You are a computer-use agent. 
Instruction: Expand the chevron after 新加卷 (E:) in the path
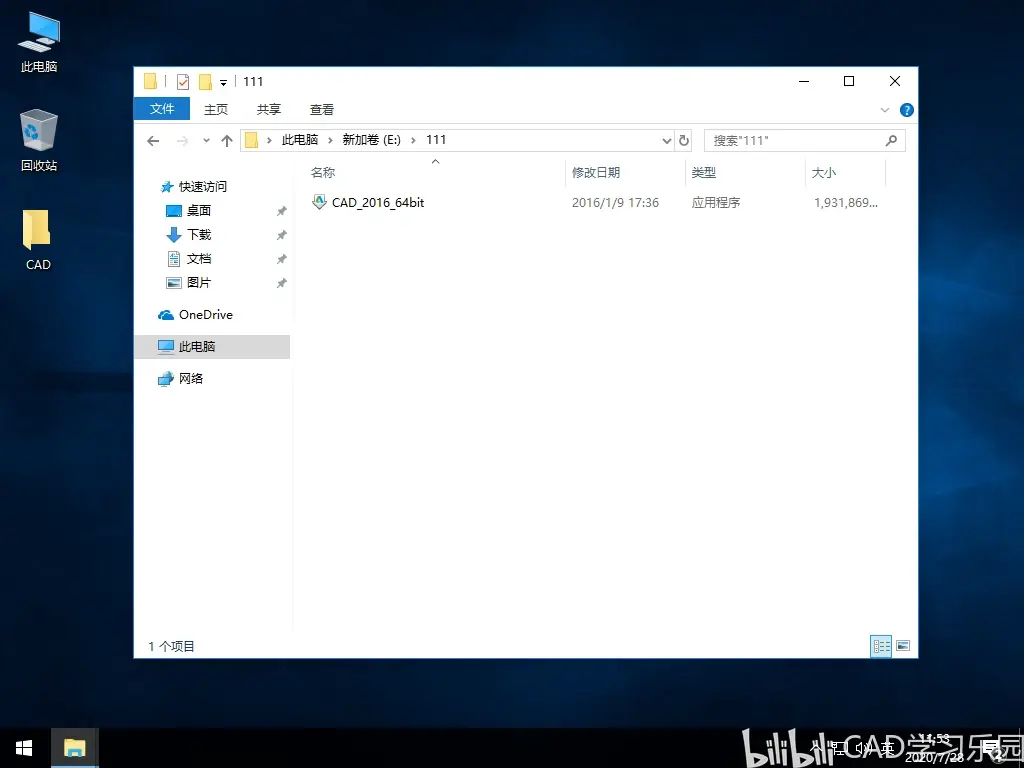pyautogui.click(x=413, y=140)
